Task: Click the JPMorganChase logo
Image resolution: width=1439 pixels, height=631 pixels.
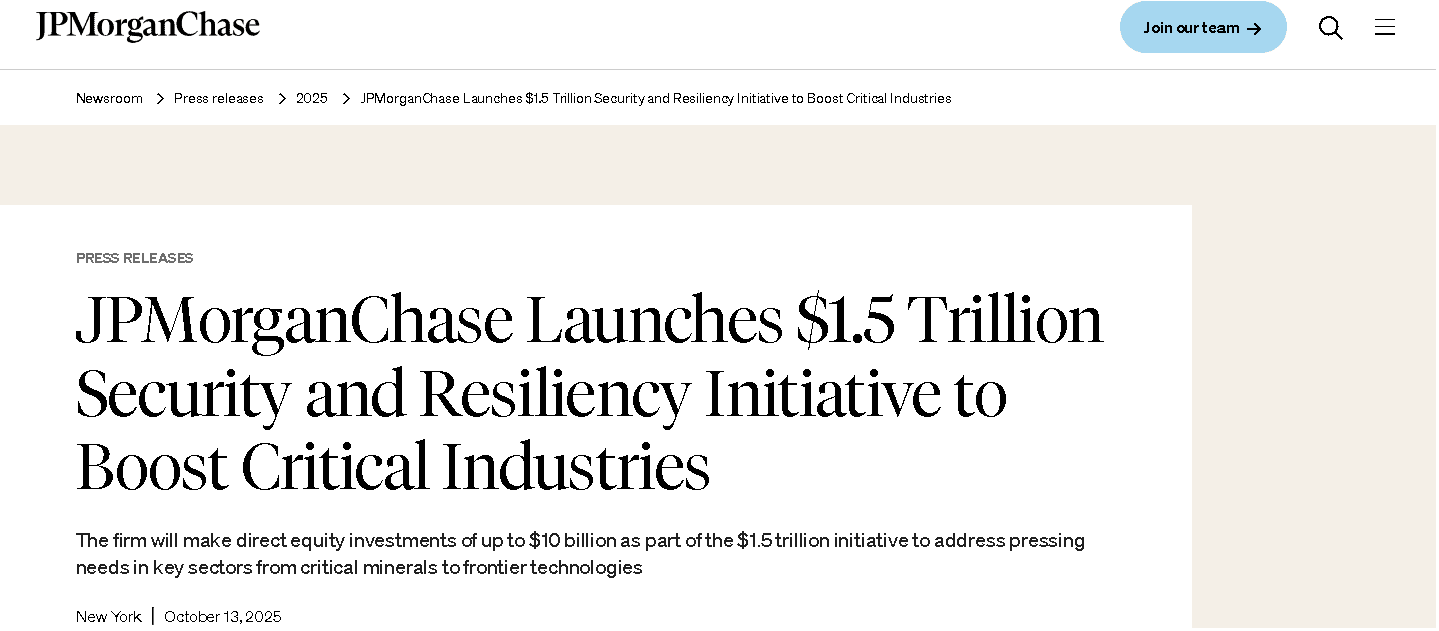Action: (148, 26)
